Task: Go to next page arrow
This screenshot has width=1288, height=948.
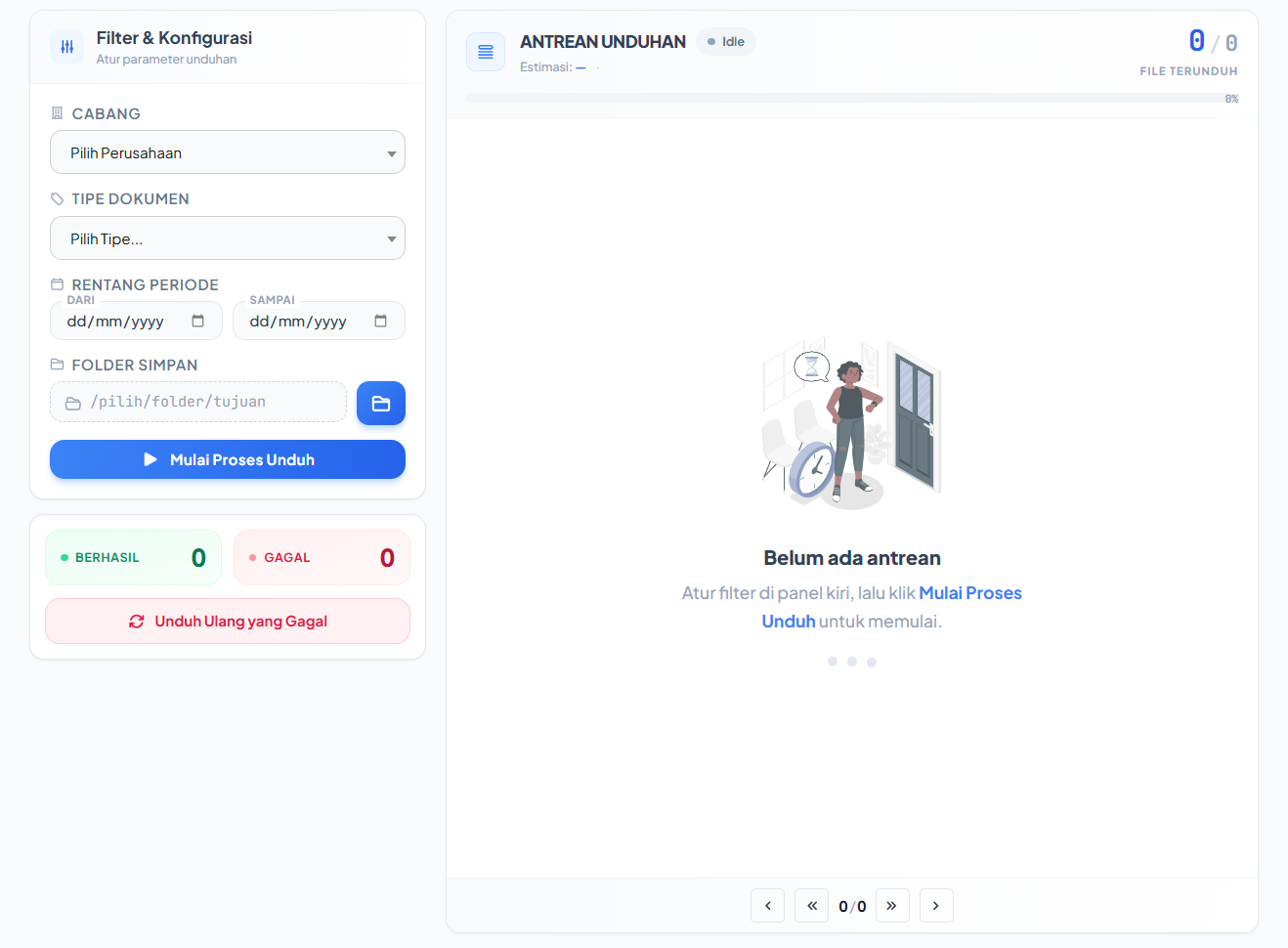Action: [936, 906]
